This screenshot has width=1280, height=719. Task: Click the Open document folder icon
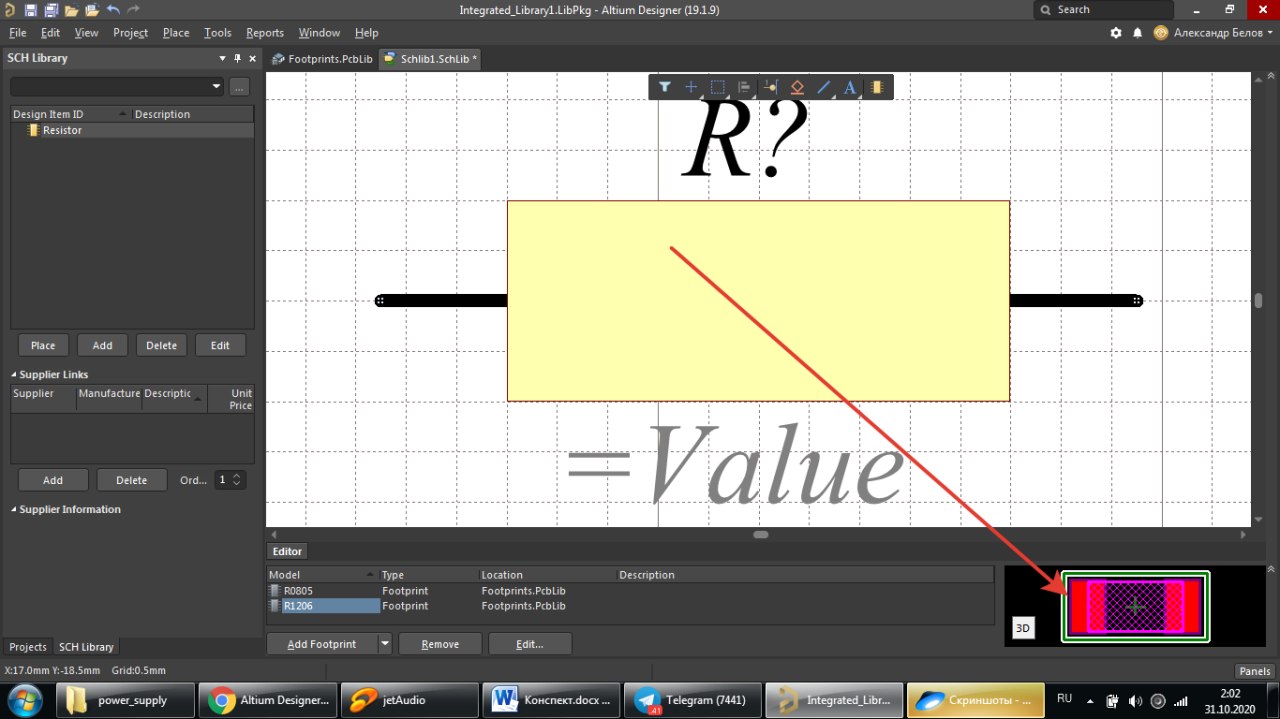71,9
